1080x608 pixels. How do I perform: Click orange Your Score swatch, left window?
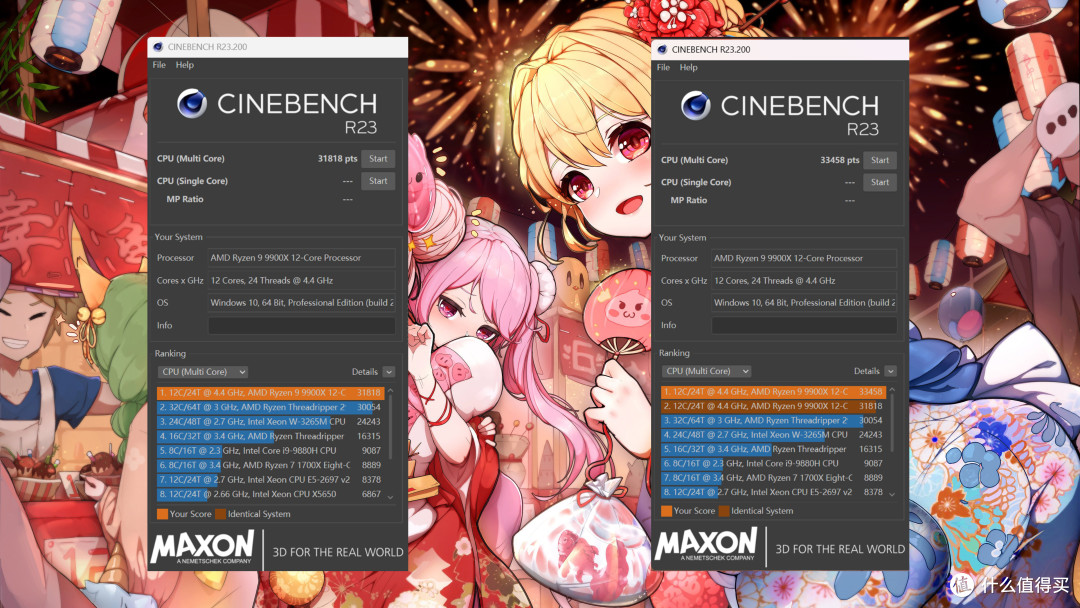pos(163,514)
